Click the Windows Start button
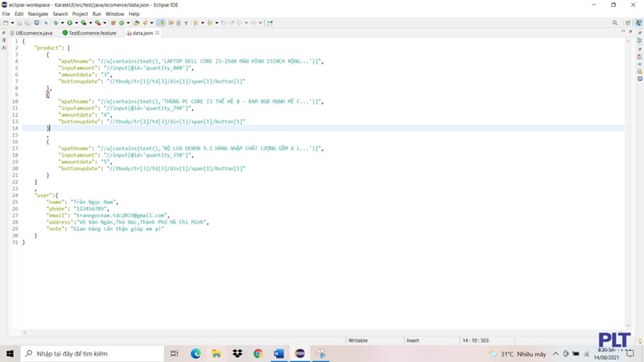 10,353
